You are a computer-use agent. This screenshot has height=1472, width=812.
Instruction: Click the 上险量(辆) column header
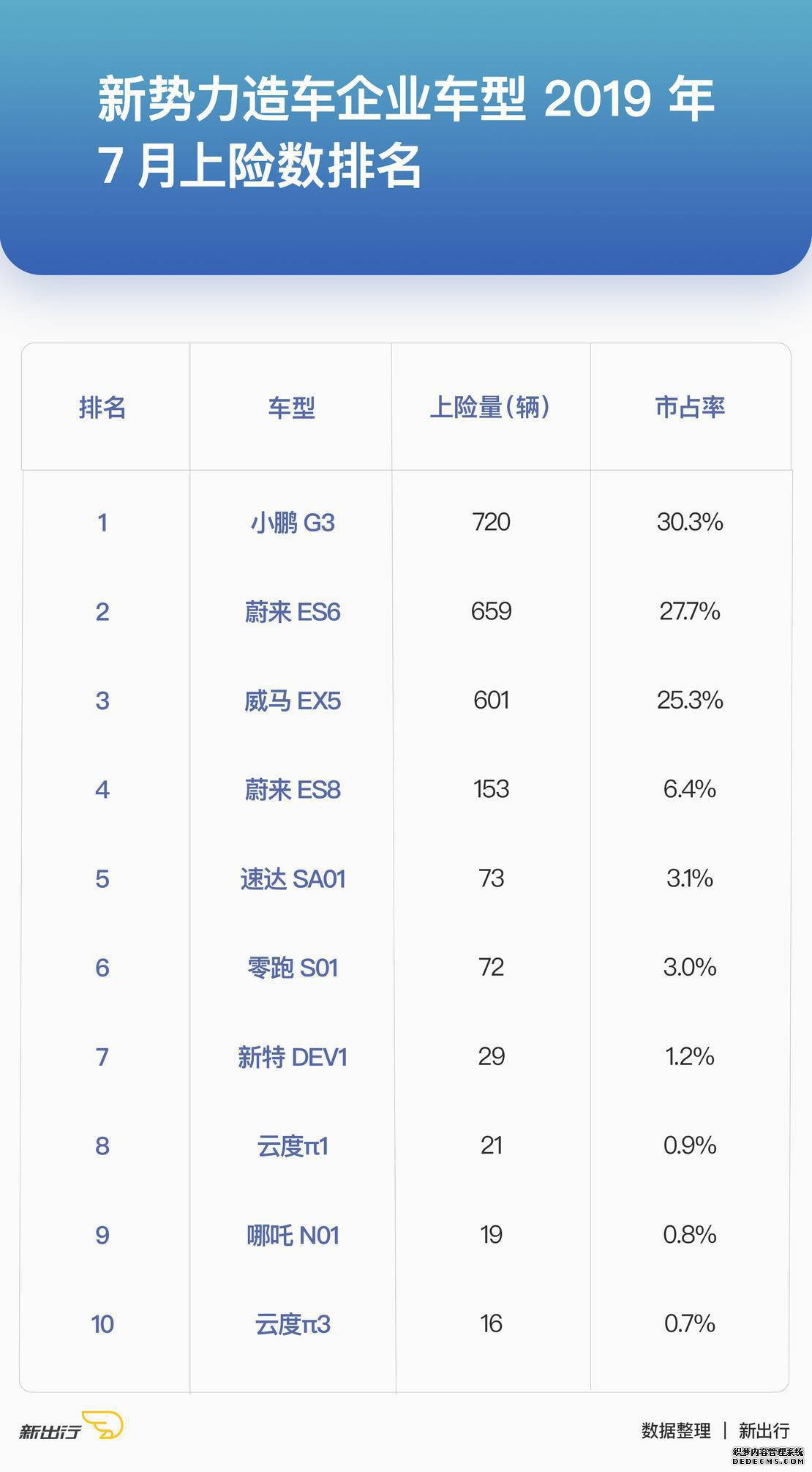[490, 407]
